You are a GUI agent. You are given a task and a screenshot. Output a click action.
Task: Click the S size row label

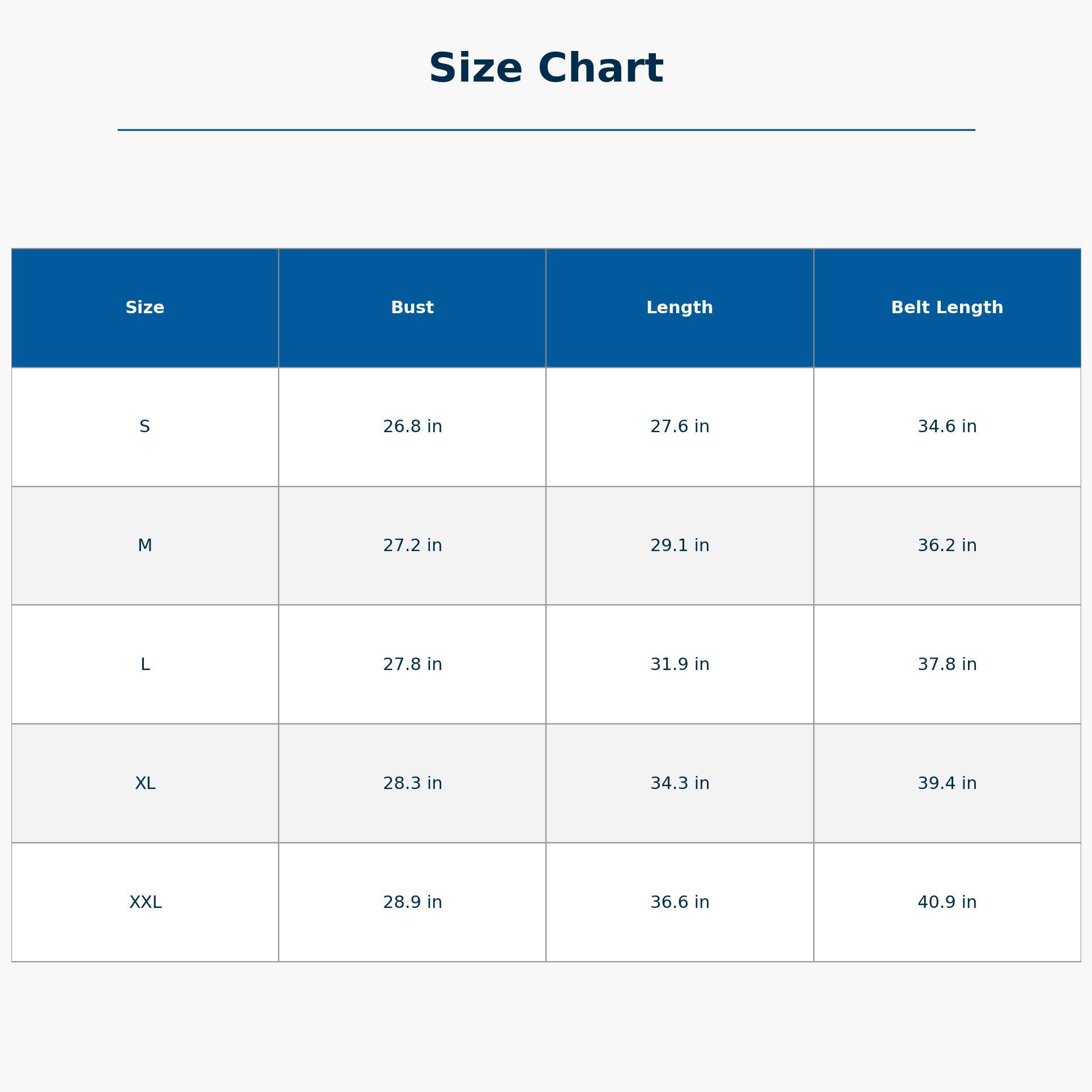(145, 426)
